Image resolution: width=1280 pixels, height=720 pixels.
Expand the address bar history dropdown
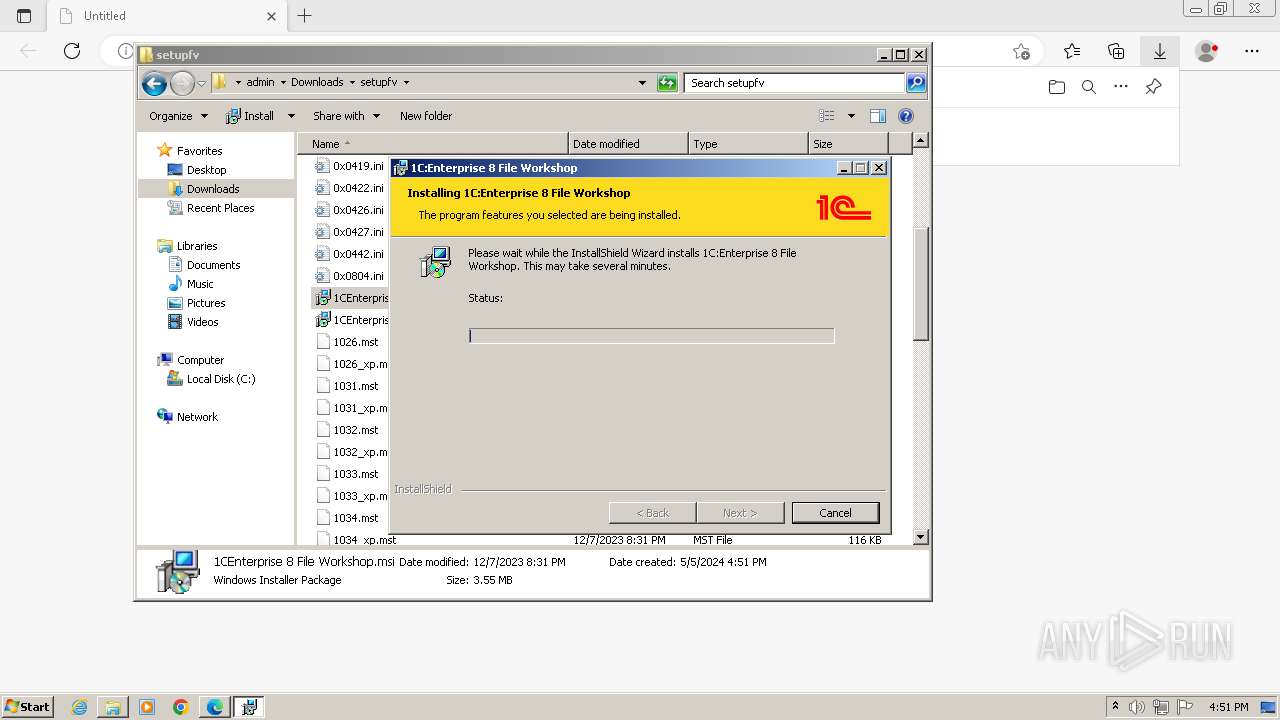(642, 83)
